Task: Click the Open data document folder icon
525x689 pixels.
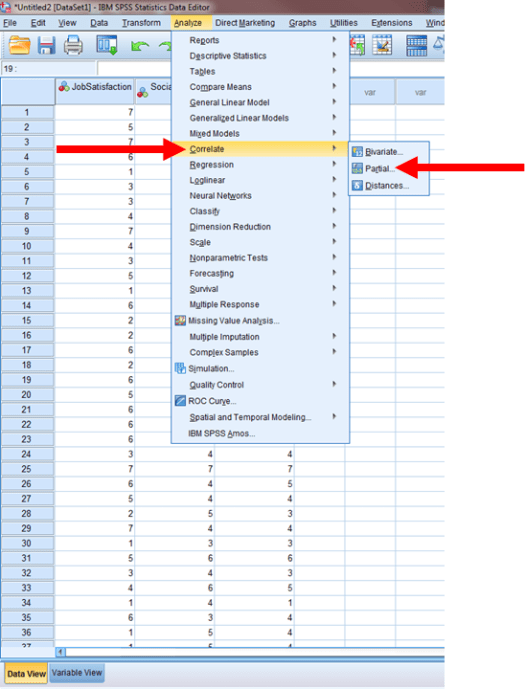Action: [x=20, y=46]
